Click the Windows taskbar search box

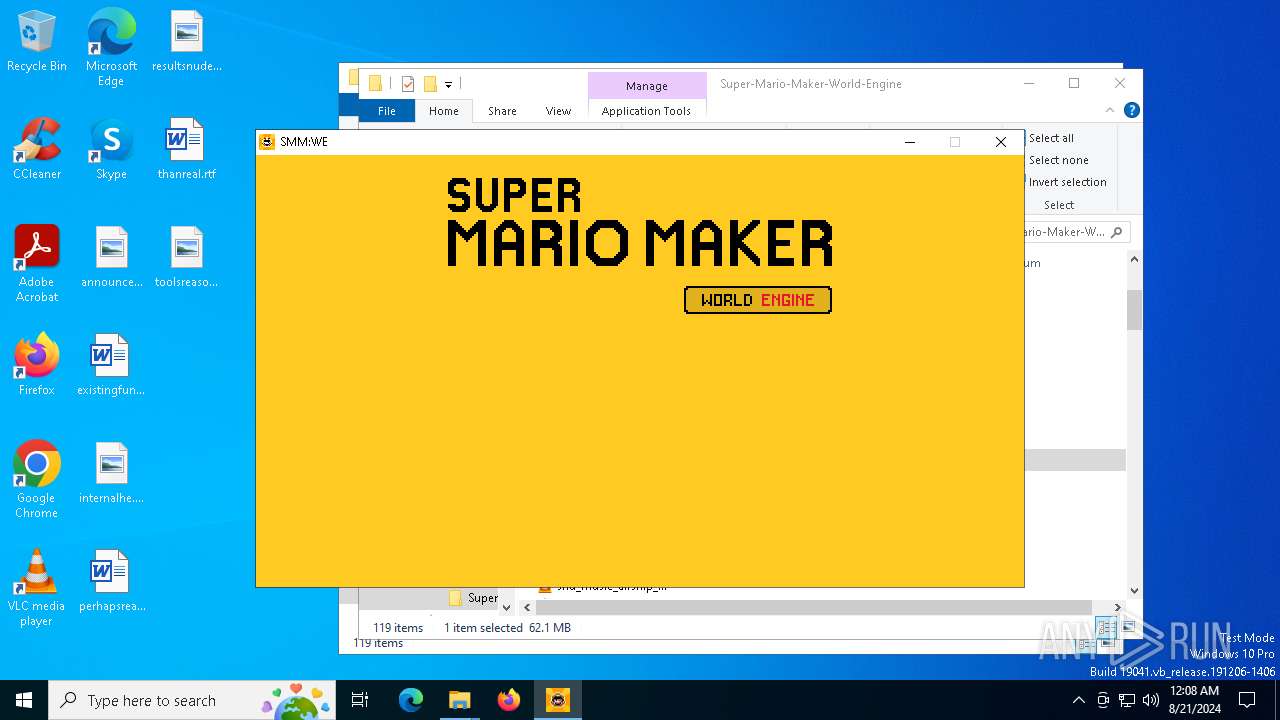coord(192,700)
